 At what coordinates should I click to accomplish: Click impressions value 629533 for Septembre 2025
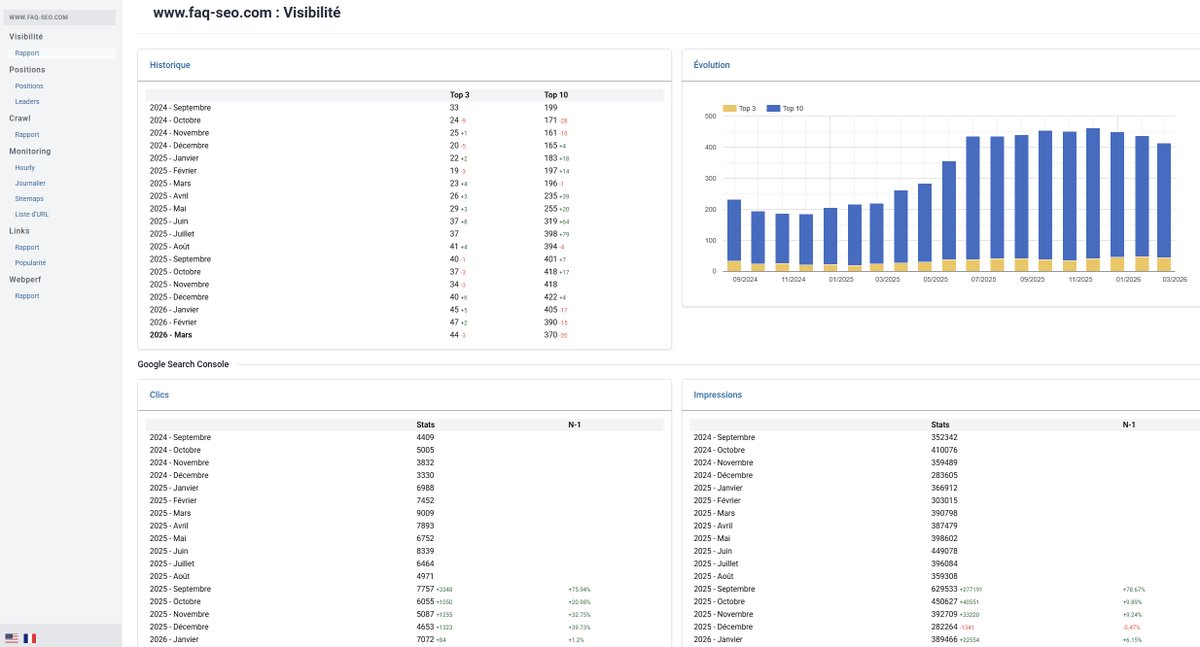944,589
